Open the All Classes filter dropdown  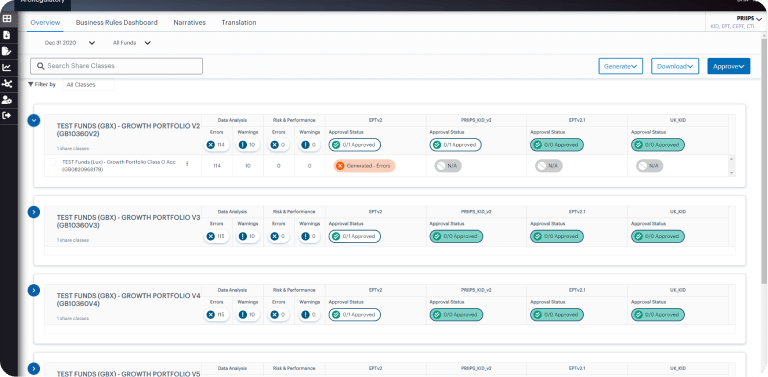(89, 85)
